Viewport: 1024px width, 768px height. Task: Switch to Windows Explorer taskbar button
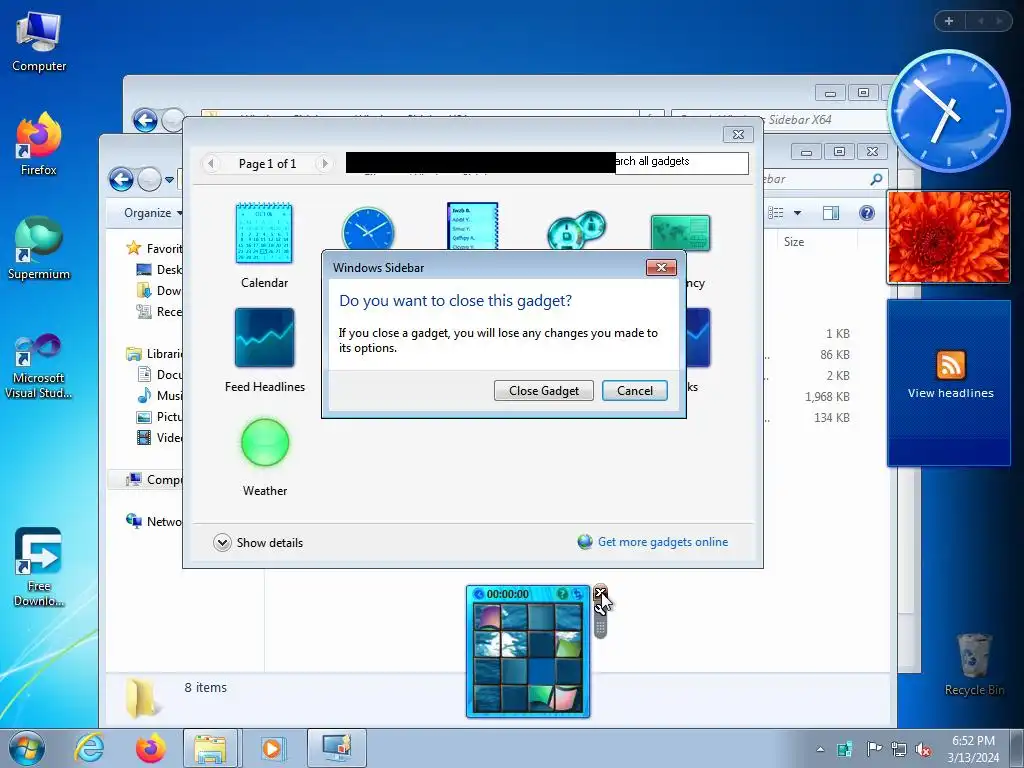(210, 748)
